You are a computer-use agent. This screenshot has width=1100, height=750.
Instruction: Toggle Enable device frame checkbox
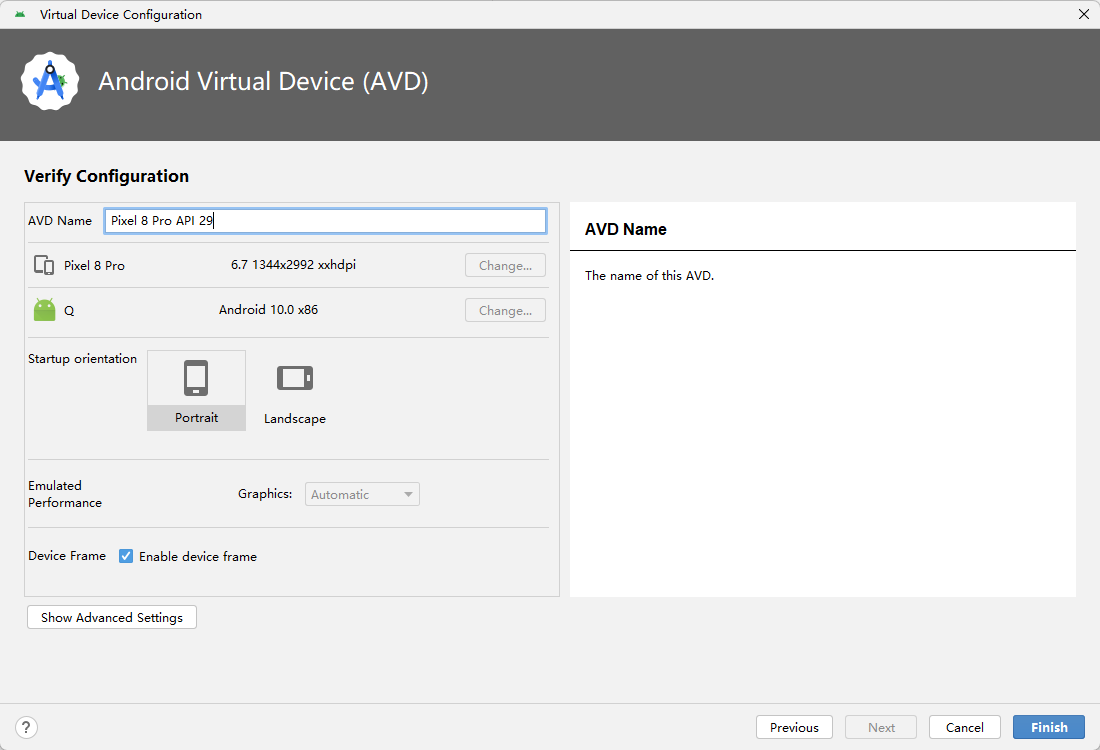(126, 556)
